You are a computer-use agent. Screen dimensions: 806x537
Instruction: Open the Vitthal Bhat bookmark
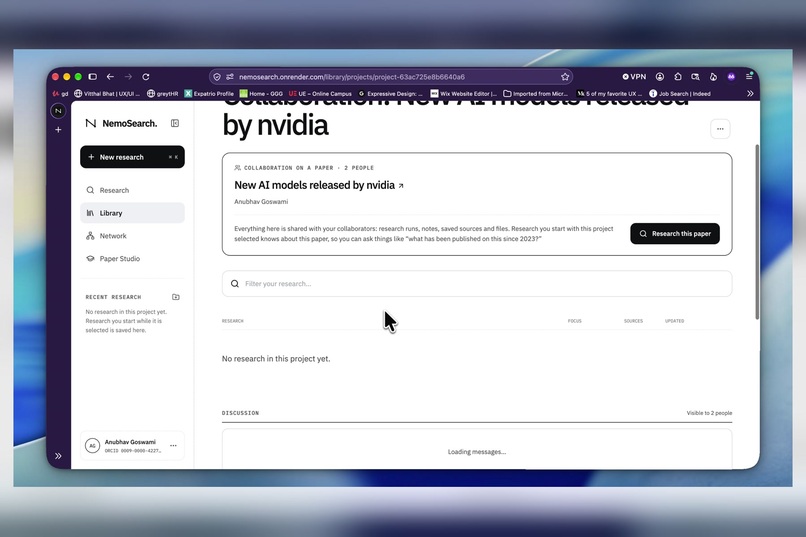[107, 94]
